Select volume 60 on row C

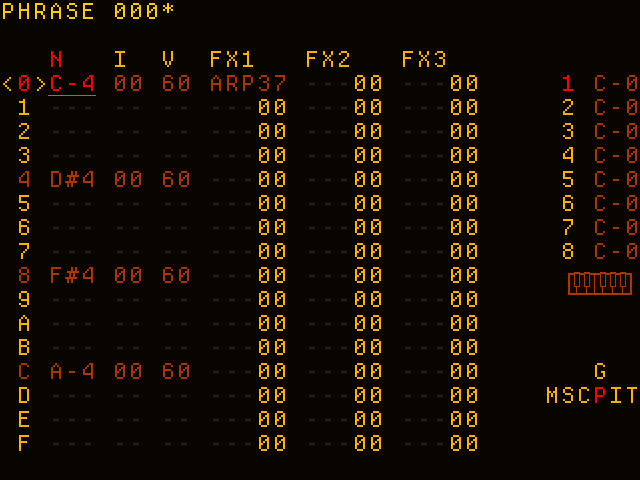[x=176, y=371]
